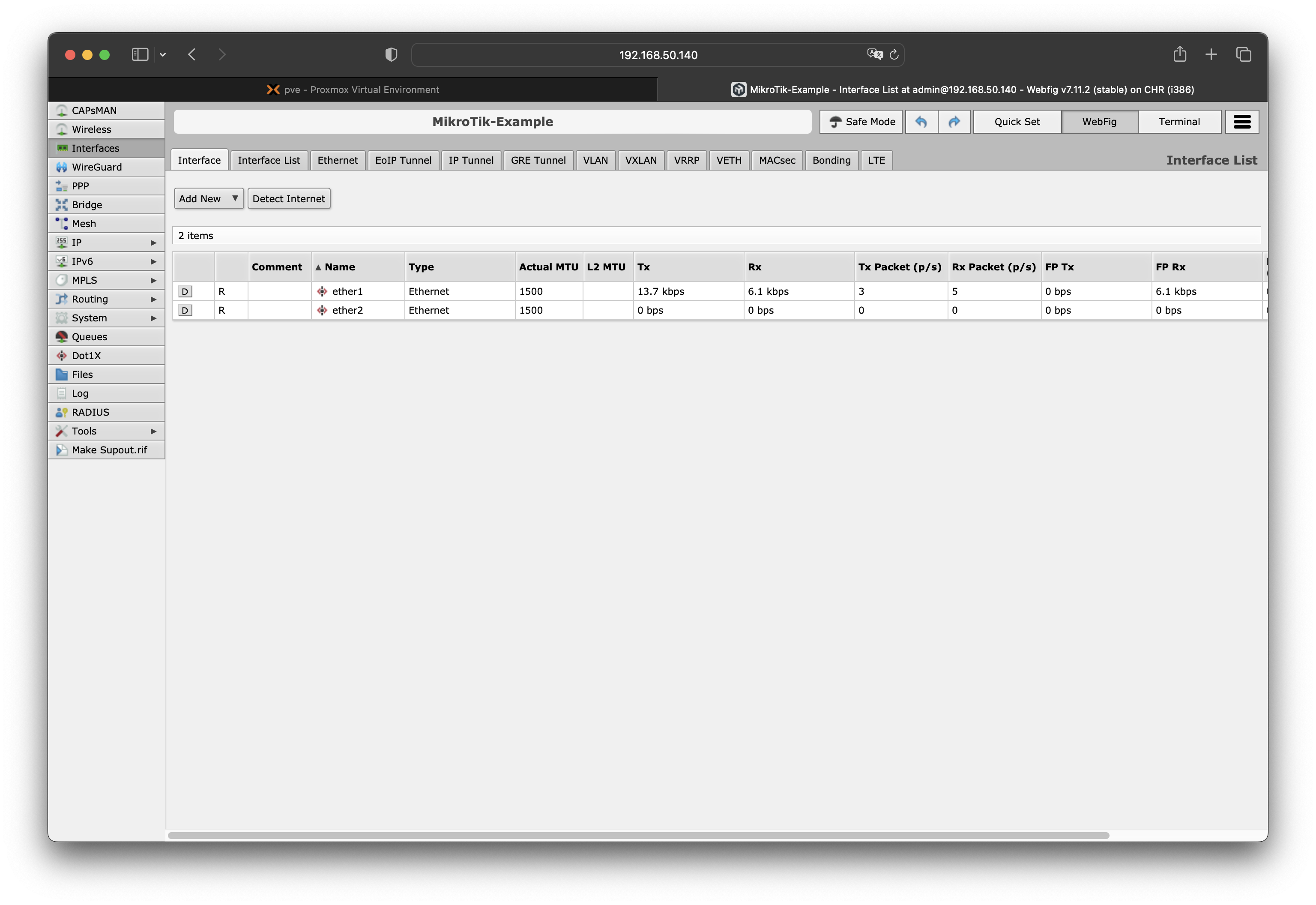Open the Add New dropdown
The image size is (1316, 905).
coord(208,198)
